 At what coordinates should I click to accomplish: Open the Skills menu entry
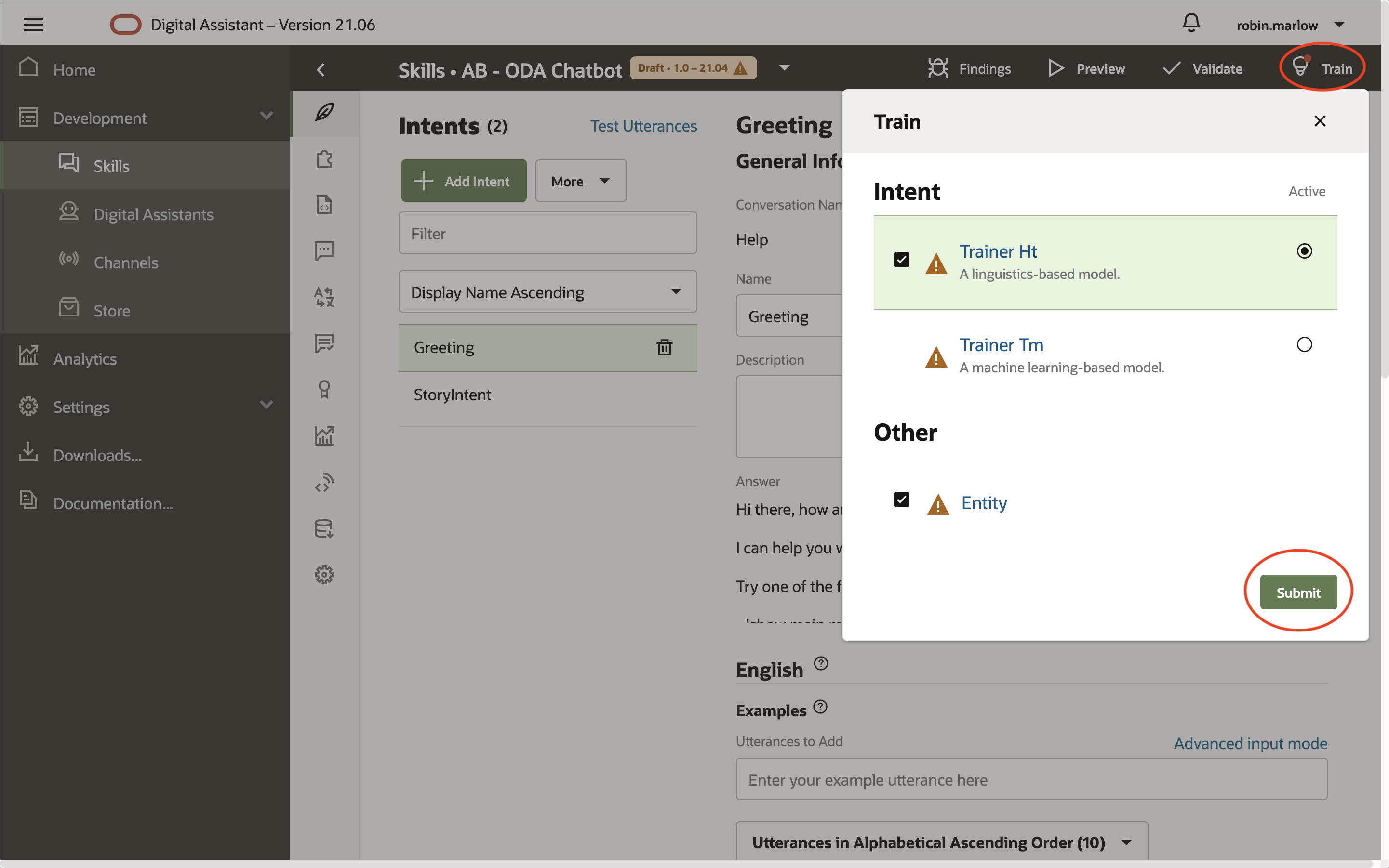pos(111,165)
